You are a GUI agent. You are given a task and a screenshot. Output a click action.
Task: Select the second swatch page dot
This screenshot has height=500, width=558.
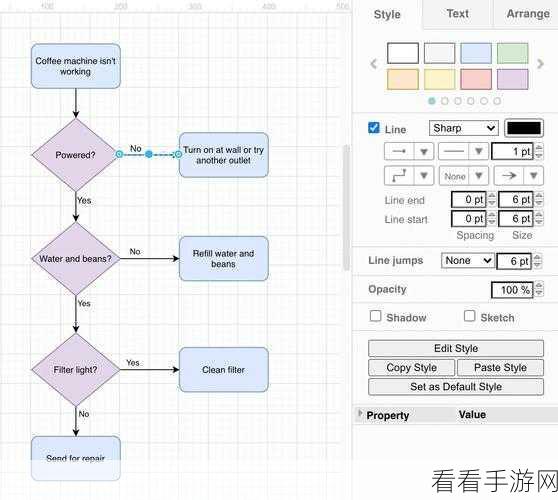click(445, 101)
